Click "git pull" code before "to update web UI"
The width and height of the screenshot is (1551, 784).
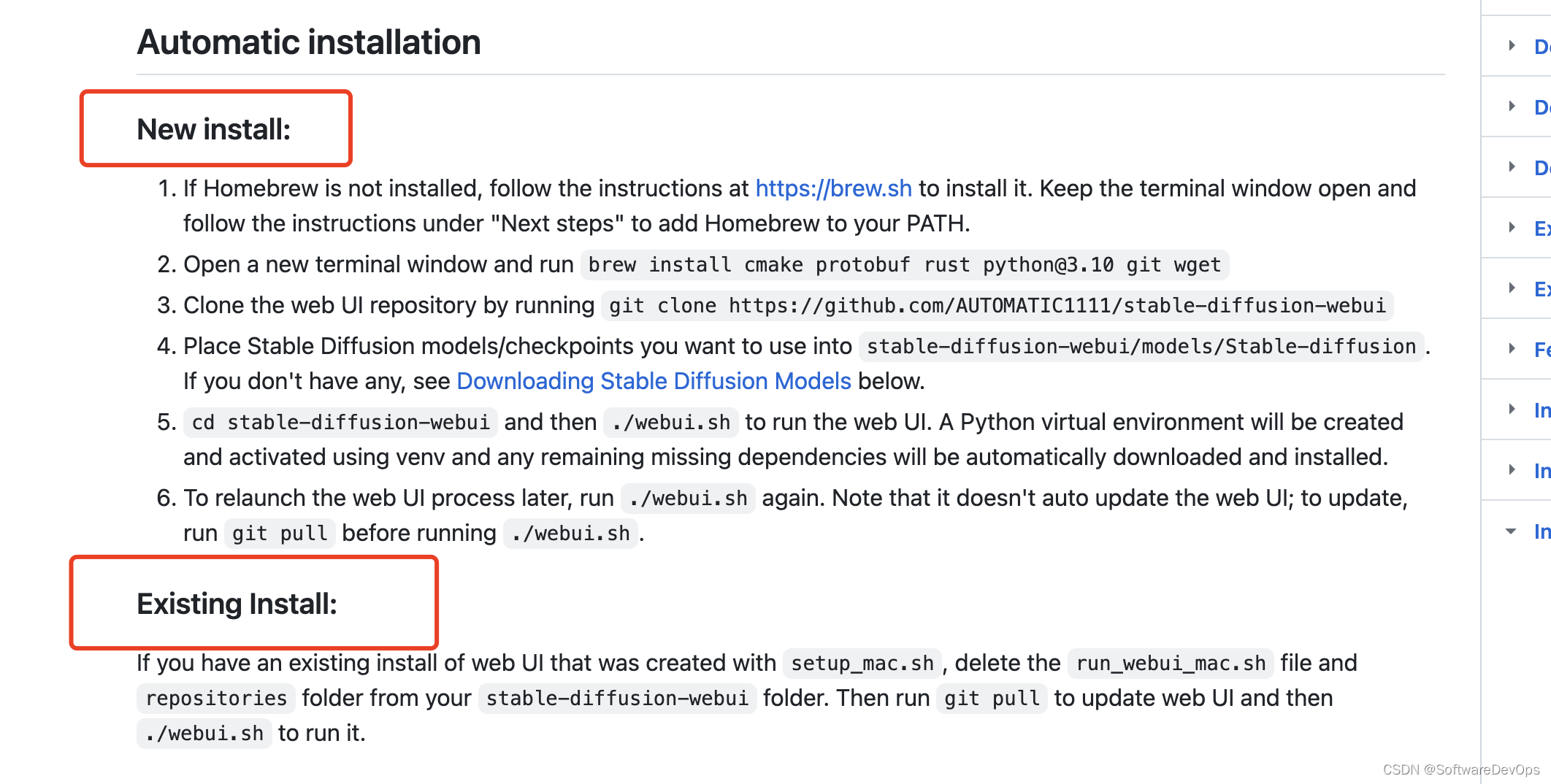(x=992, y=698)
